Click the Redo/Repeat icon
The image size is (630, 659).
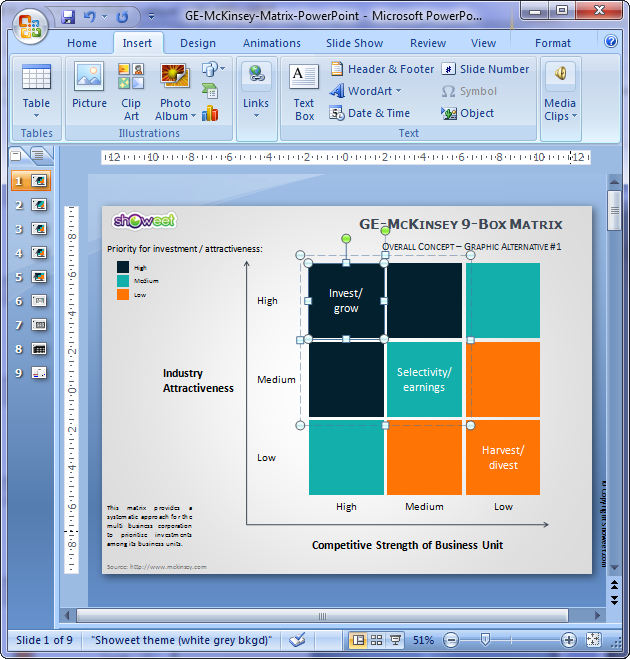point(122,17)
